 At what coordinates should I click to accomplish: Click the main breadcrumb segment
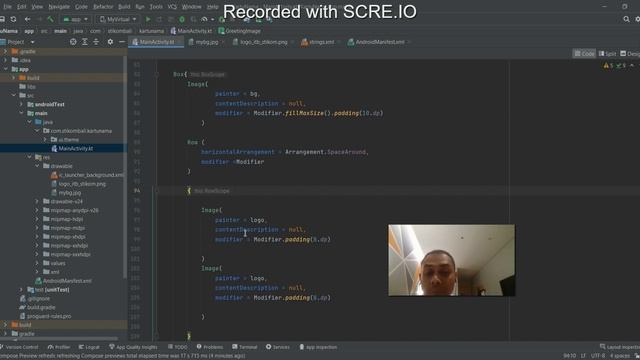[x=60, y=31]
